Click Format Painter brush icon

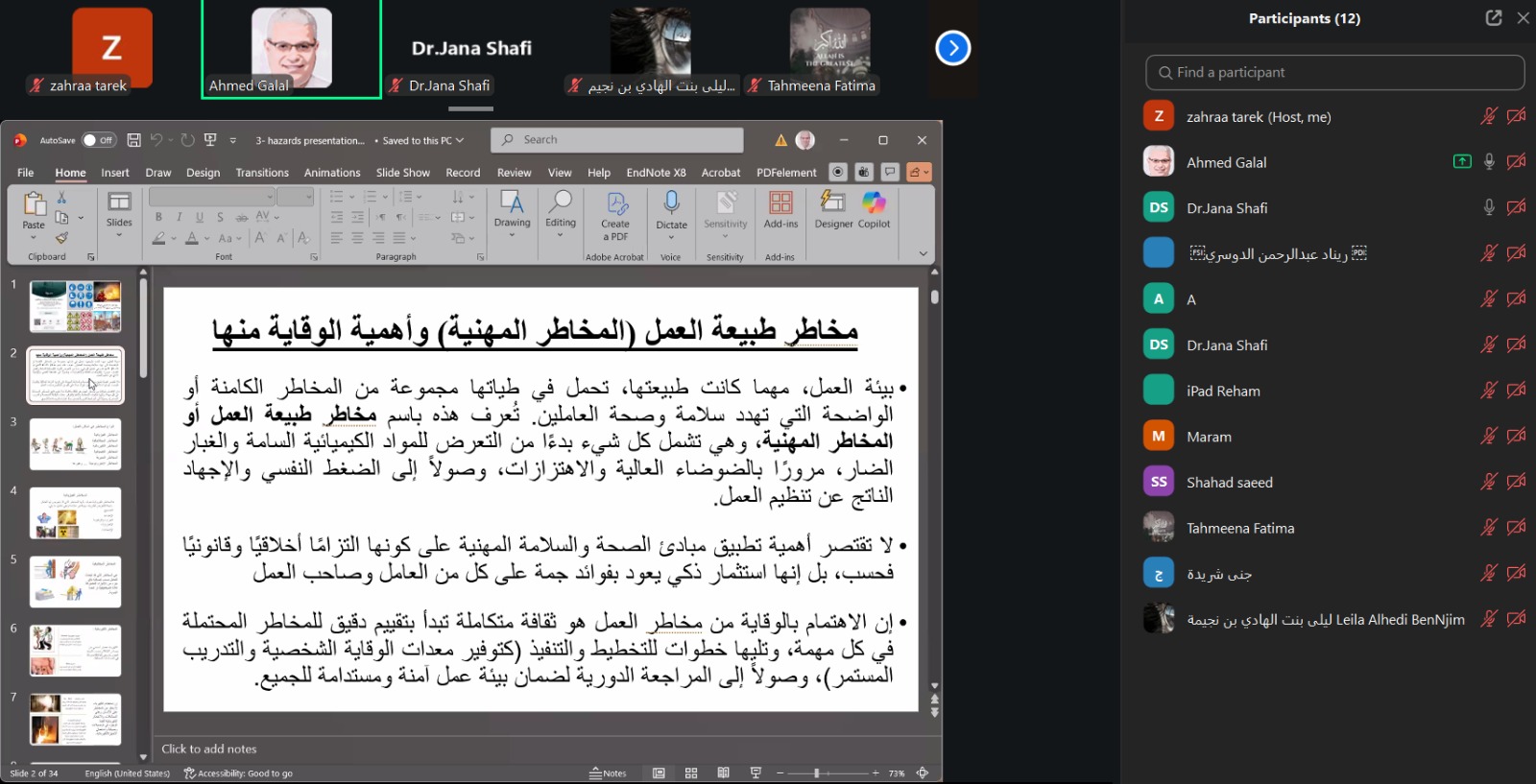[61, 238]
